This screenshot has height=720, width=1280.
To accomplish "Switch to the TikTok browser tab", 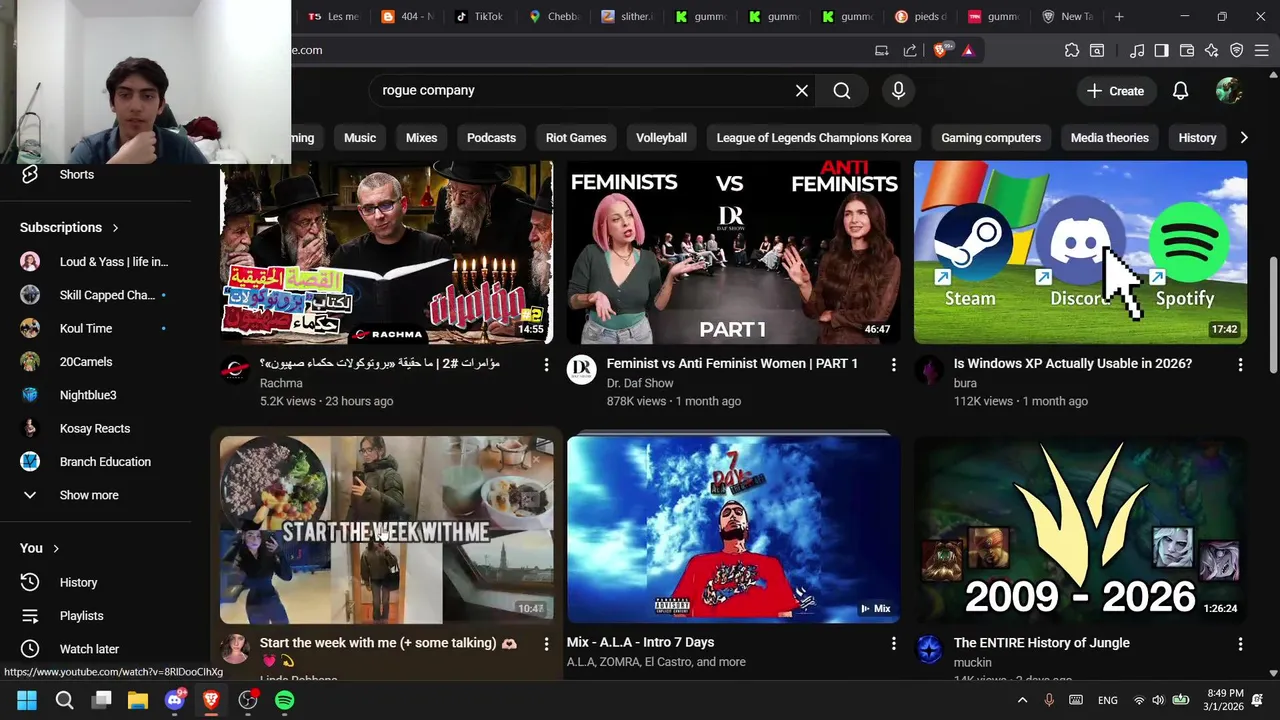I will [x=480, y=16].
